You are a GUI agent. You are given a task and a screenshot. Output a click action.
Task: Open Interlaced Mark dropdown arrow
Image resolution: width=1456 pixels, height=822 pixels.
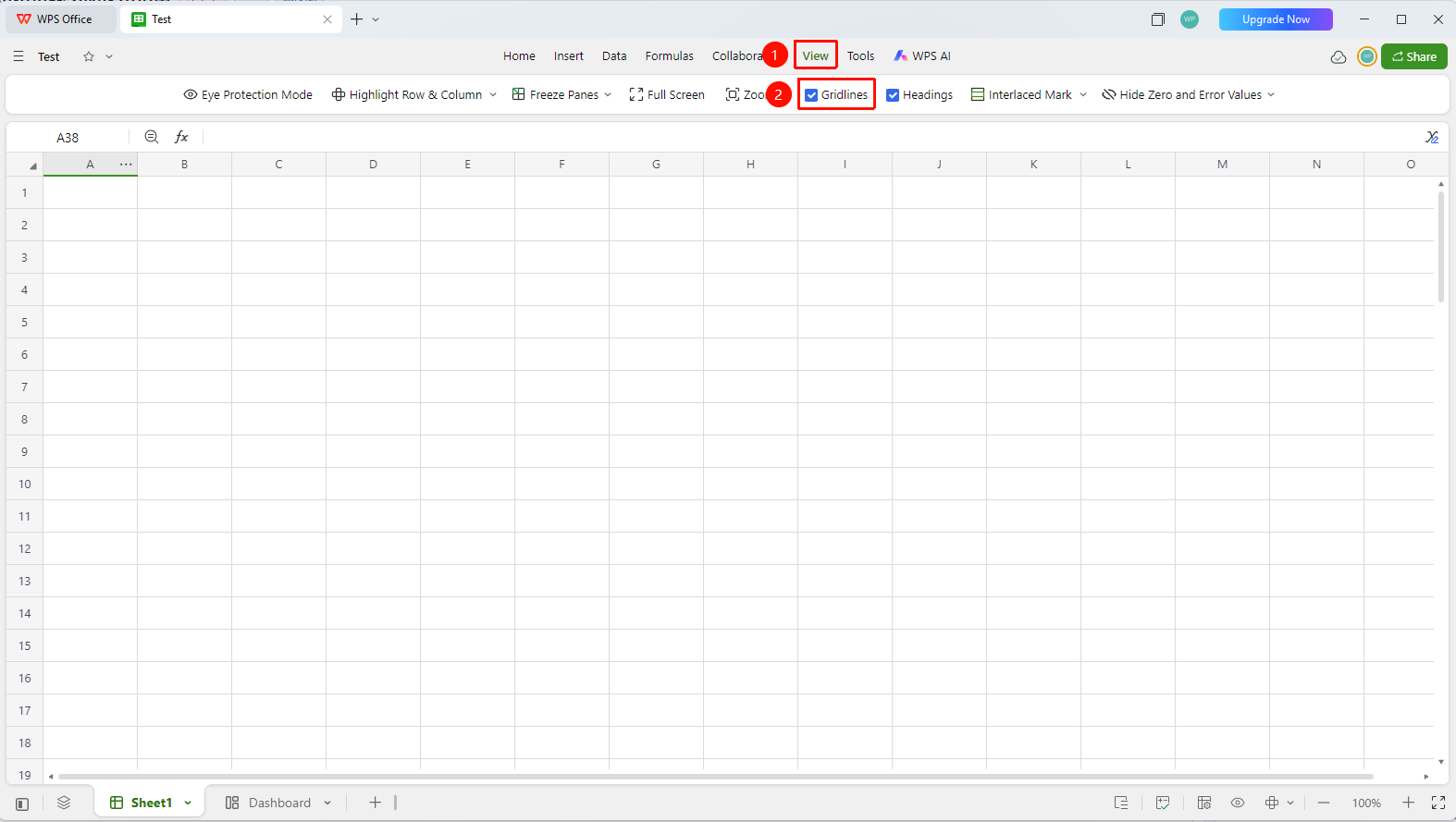click(x=1083, y=94)
